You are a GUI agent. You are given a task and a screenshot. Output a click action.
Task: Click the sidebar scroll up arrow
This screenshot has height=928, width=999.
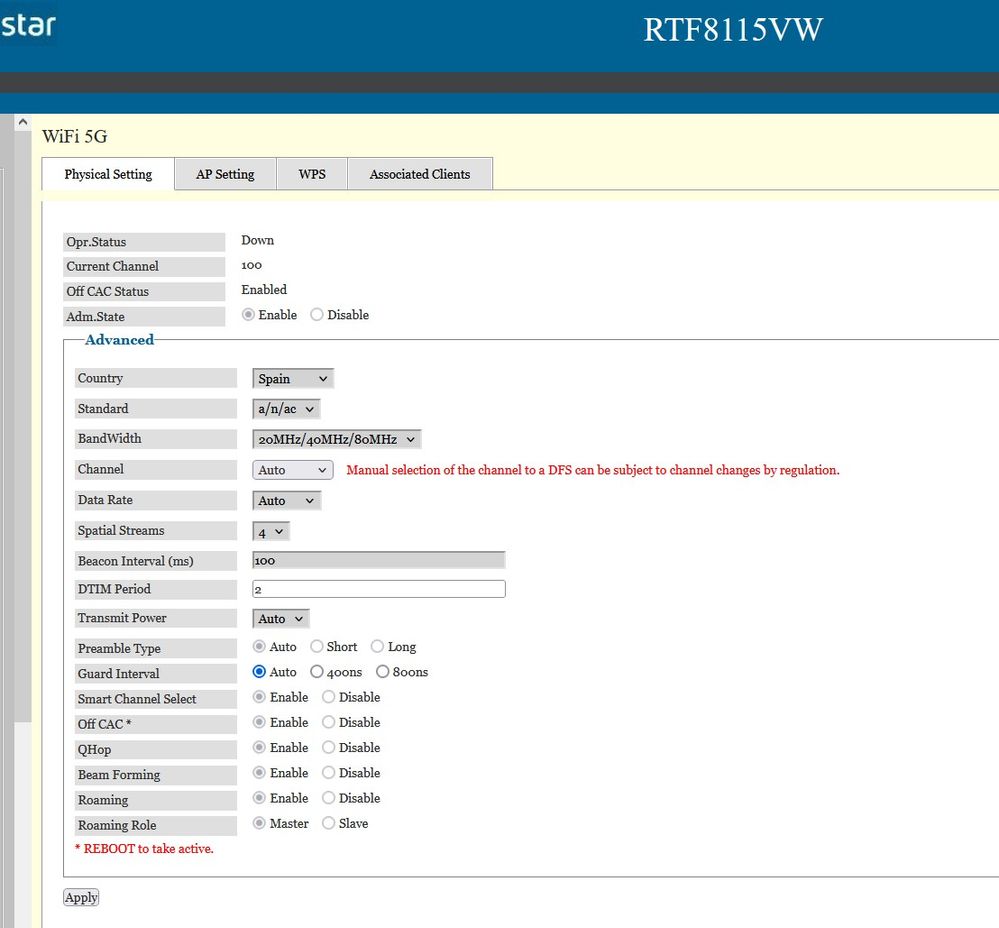click(x=23, y=122)
